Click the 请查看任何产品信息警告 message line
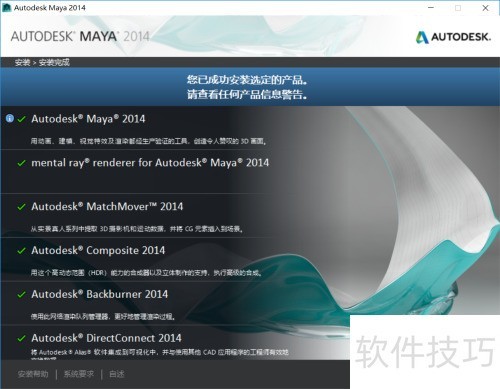This screenshot has width=500, height=389. coord(247,95)
